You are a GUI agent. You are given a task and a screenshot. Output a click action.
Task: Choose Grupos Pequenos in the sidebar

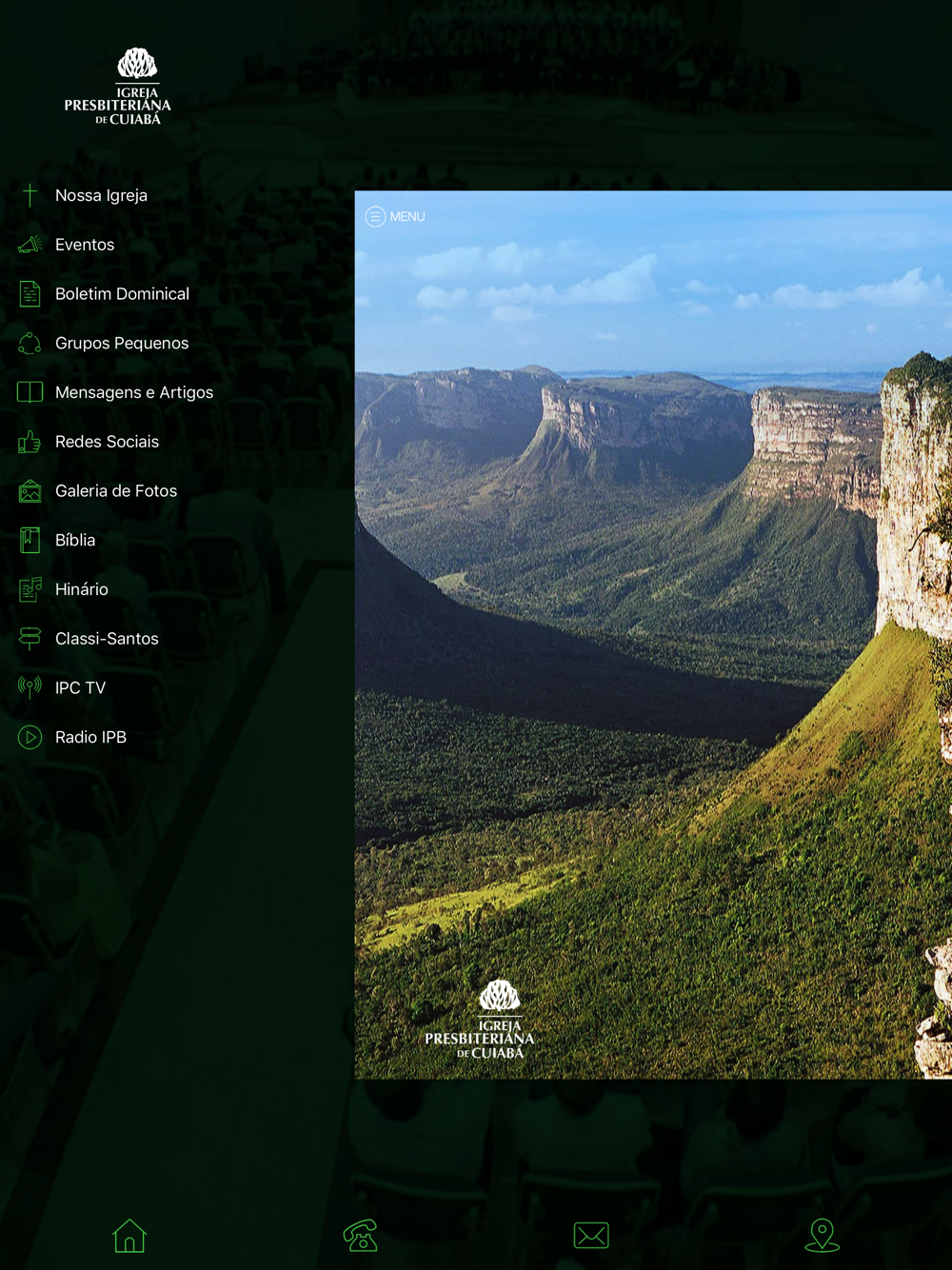pyautogui.click(x=122, y=344)
